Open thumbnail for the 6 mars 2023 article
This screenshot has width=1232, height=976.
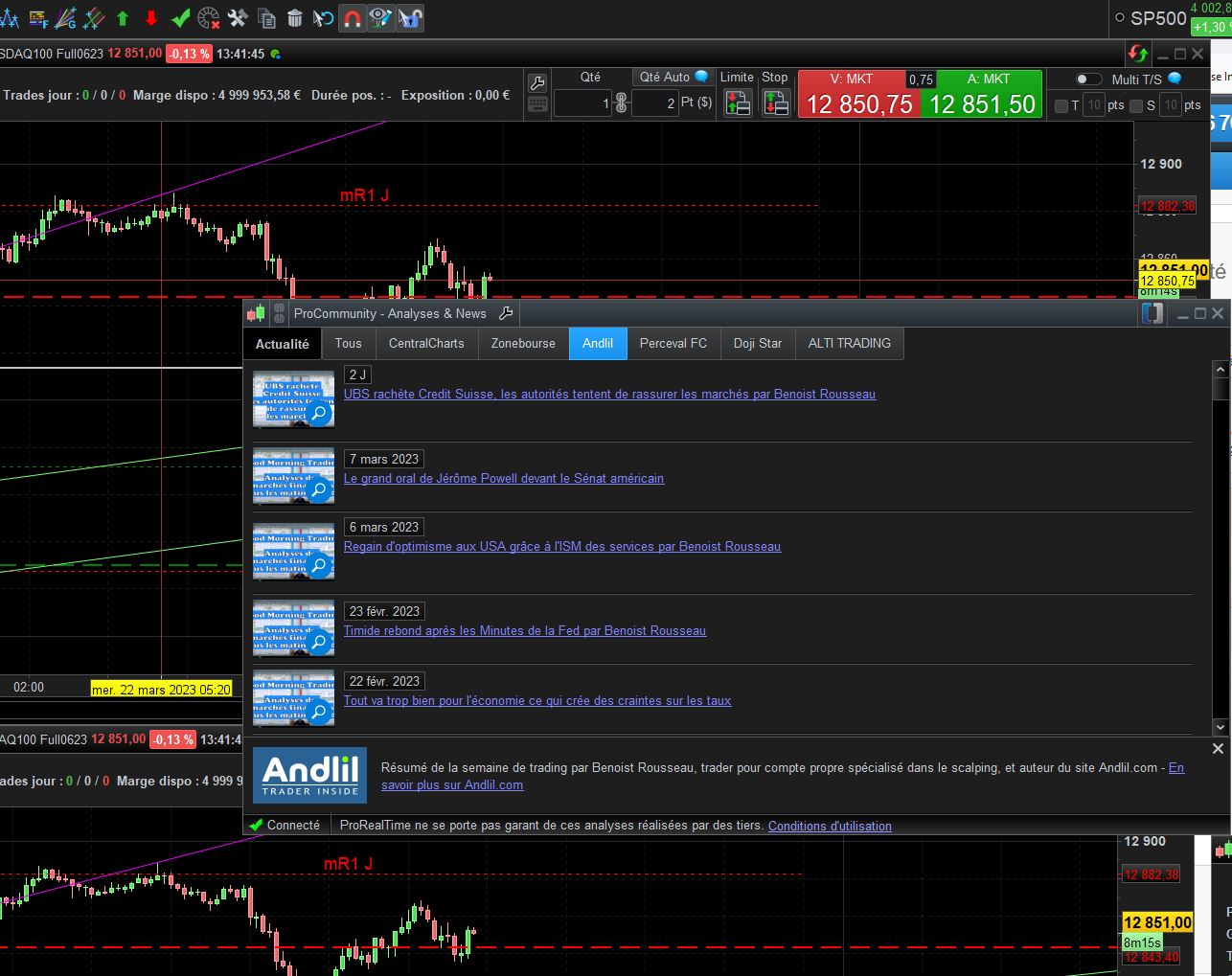point(293,552)
